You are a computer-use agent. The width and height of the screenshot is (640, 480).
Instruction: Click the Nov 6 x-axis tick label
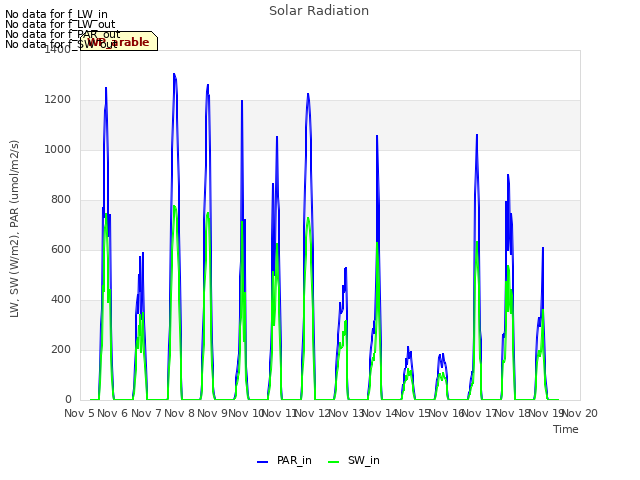113,413
